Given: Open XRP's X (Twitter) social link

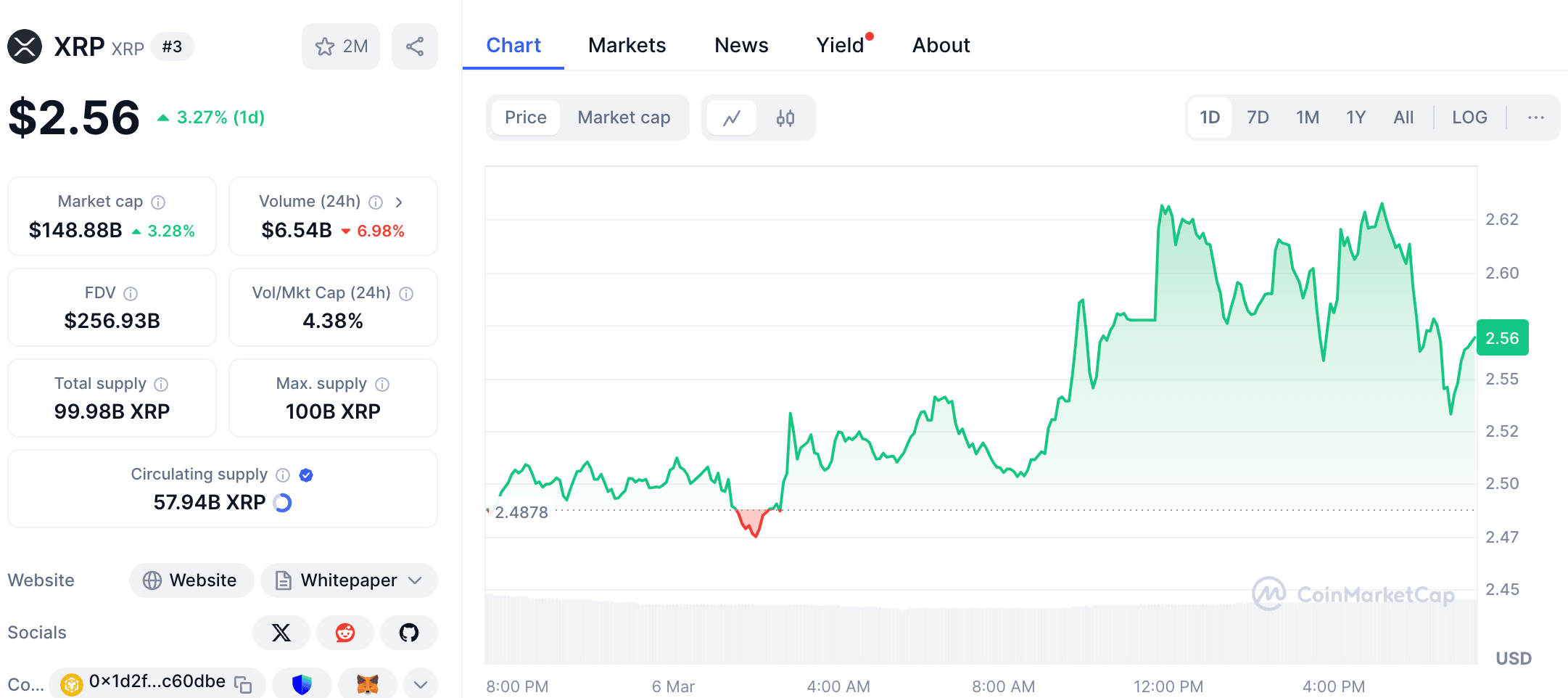Looking at the screenshot, I should 281,633.
